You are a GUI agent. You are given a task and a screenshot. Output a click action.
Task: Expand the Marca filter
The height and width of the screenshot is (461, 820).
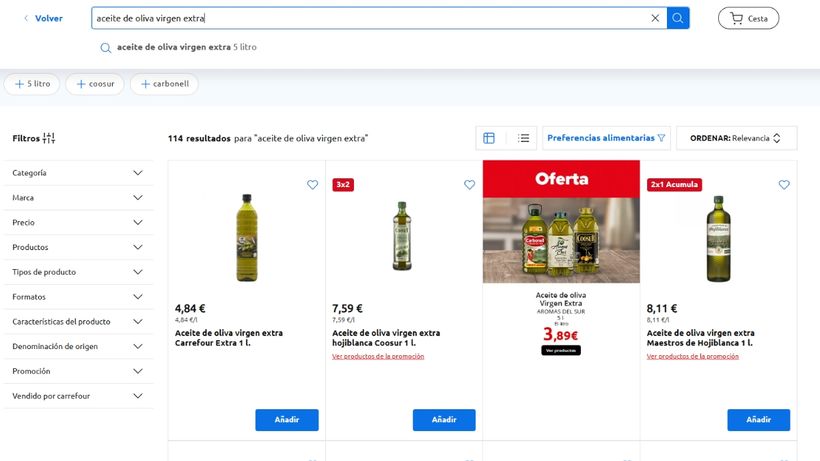pyautogui.click(x=78, y=198)
